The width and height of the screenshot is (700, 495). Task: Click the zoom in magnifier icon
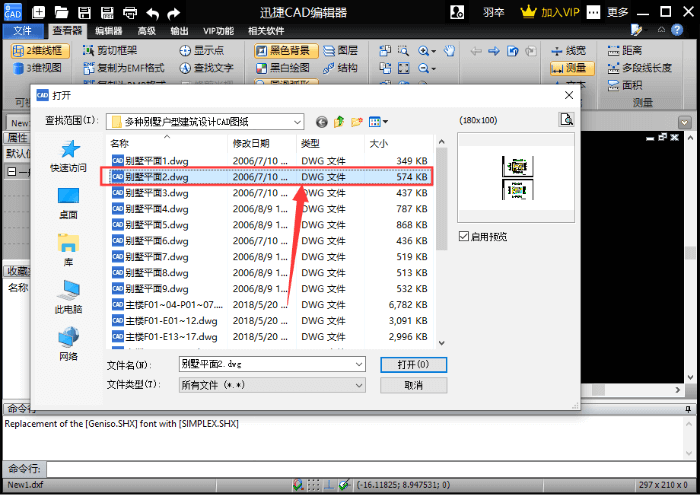click(x=423, y=51)
